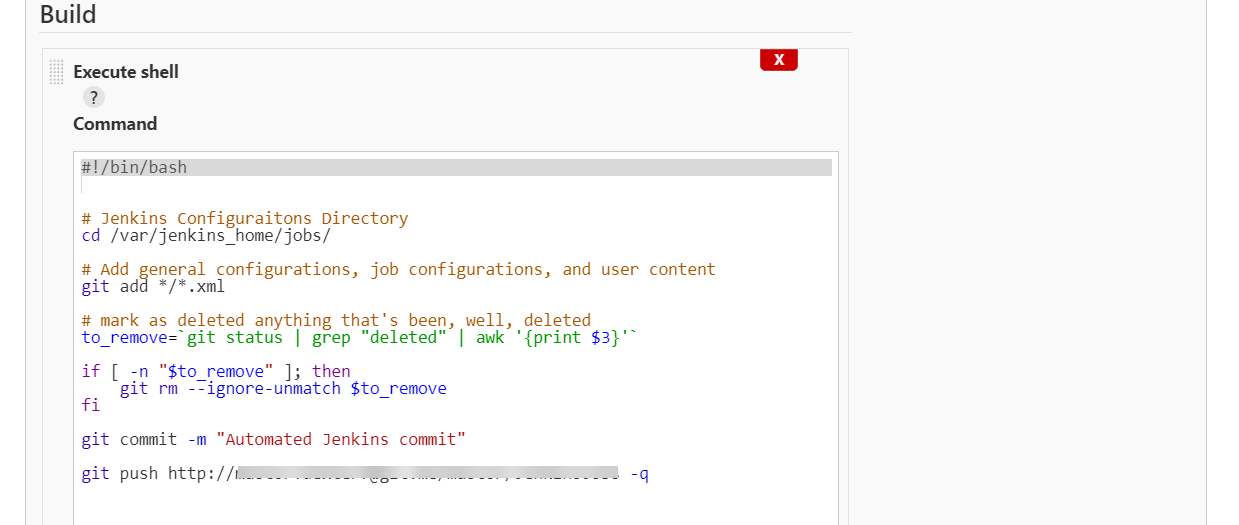Click the git add */*.xml line

point(153,287)
